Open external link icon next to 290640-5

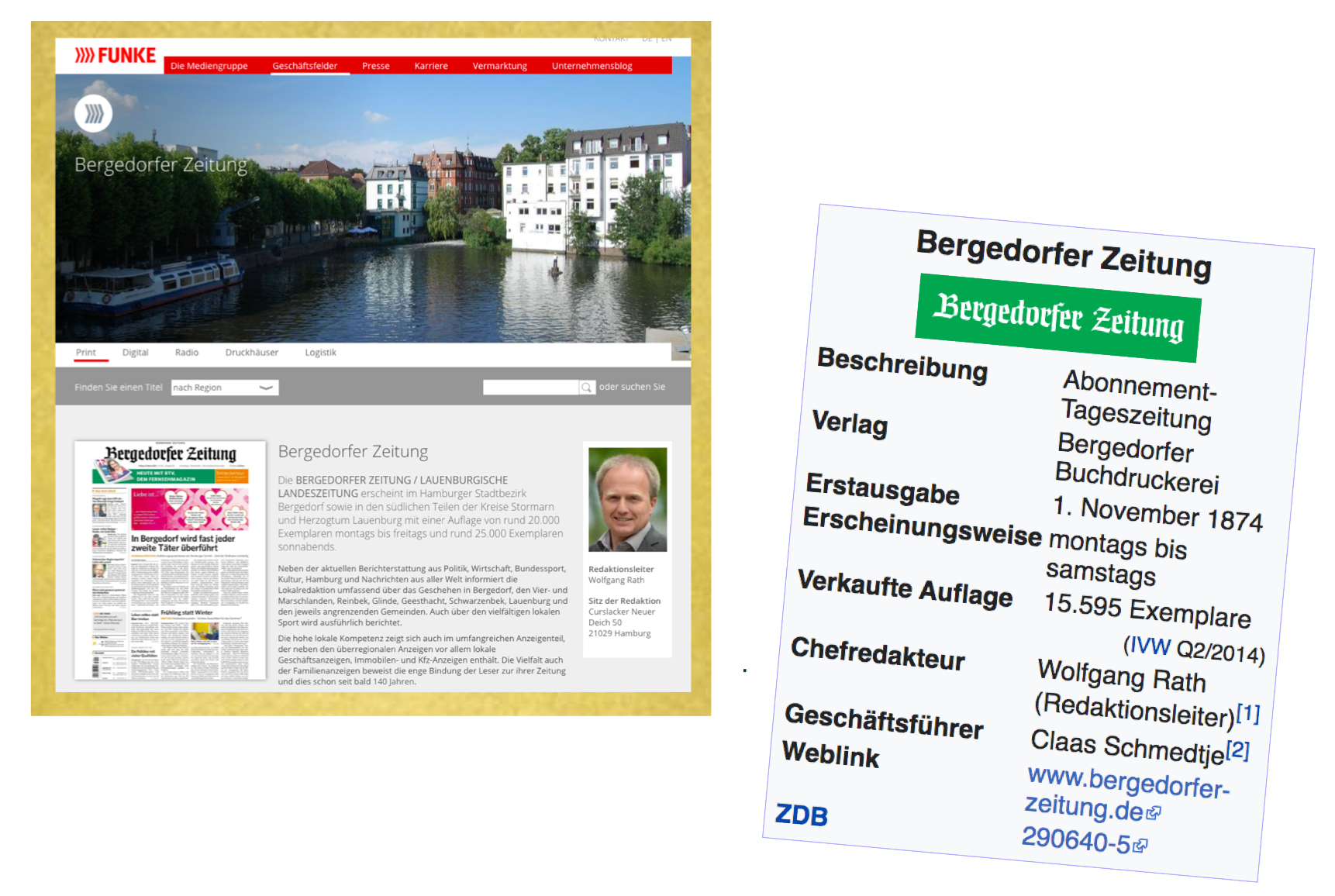(1140, 846)
